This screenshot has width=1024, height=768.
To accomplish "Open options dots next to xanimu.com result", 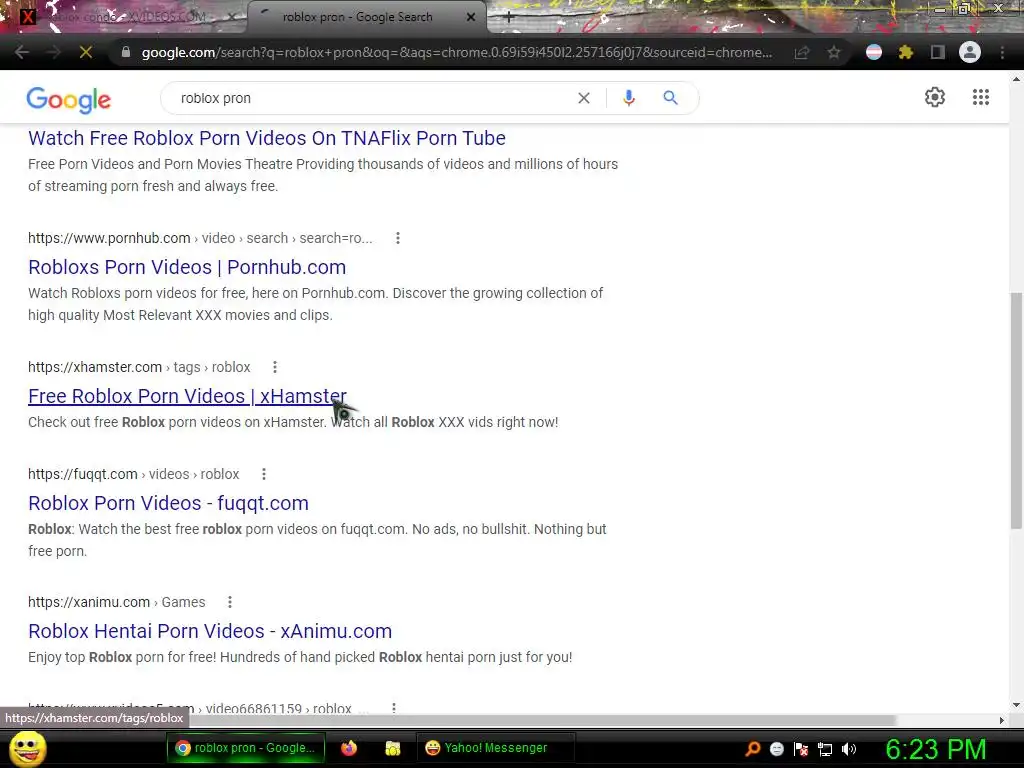I will [x=230, y=602].
